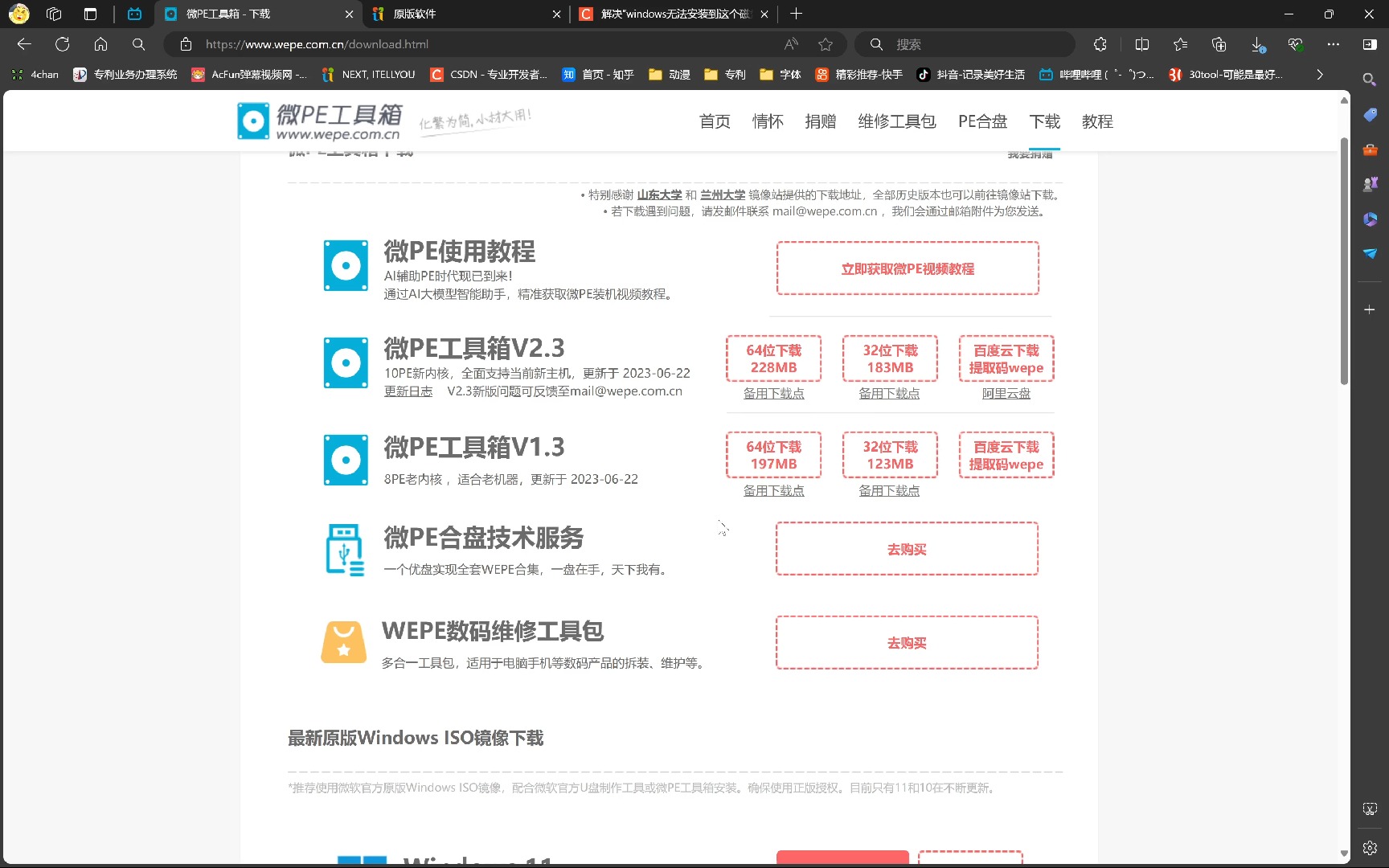Open the 阿里云盘 link
Viewport: 1389px width, 868px height.
point(1006,393)
